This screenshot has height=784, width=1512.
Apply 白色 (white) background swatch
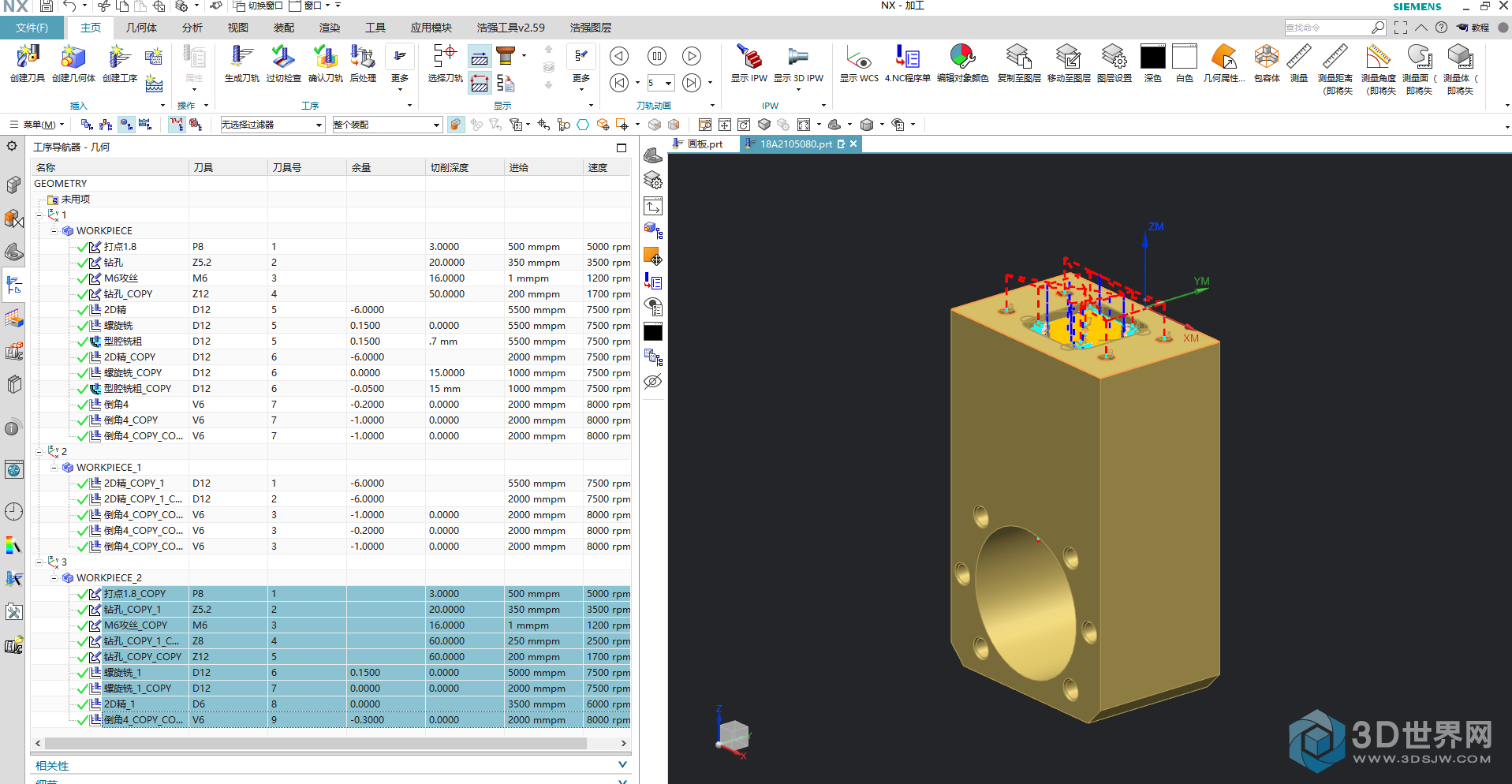[1184, 58]
